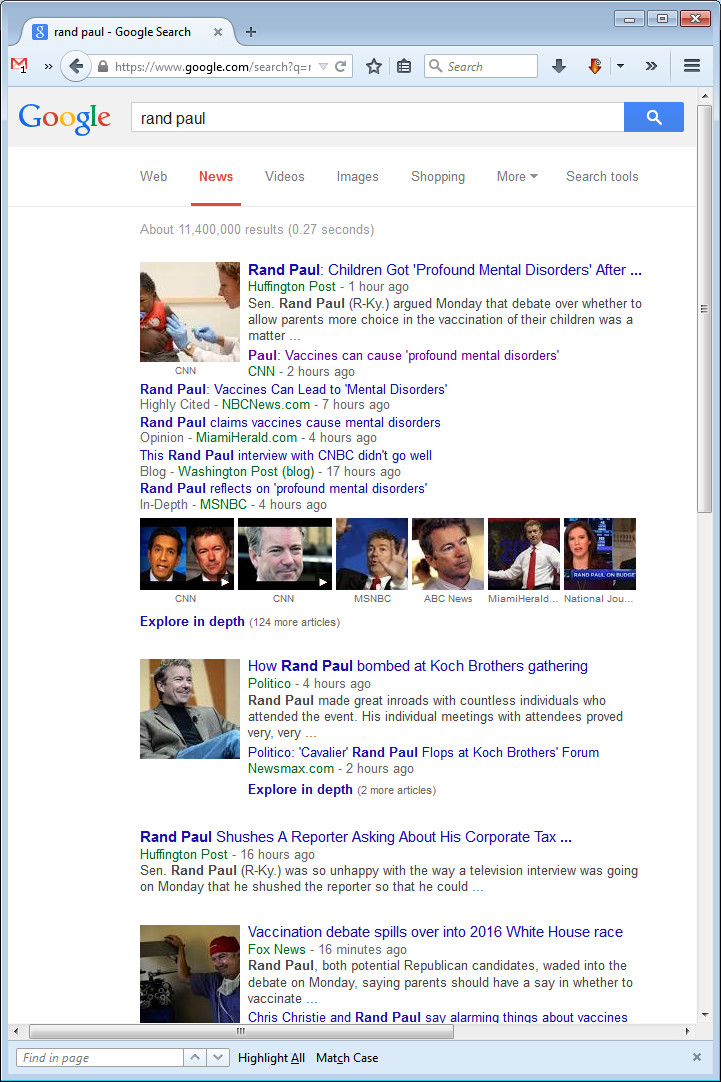
Task: Click the scroll up arrow of the page
Action: [704, 96]
